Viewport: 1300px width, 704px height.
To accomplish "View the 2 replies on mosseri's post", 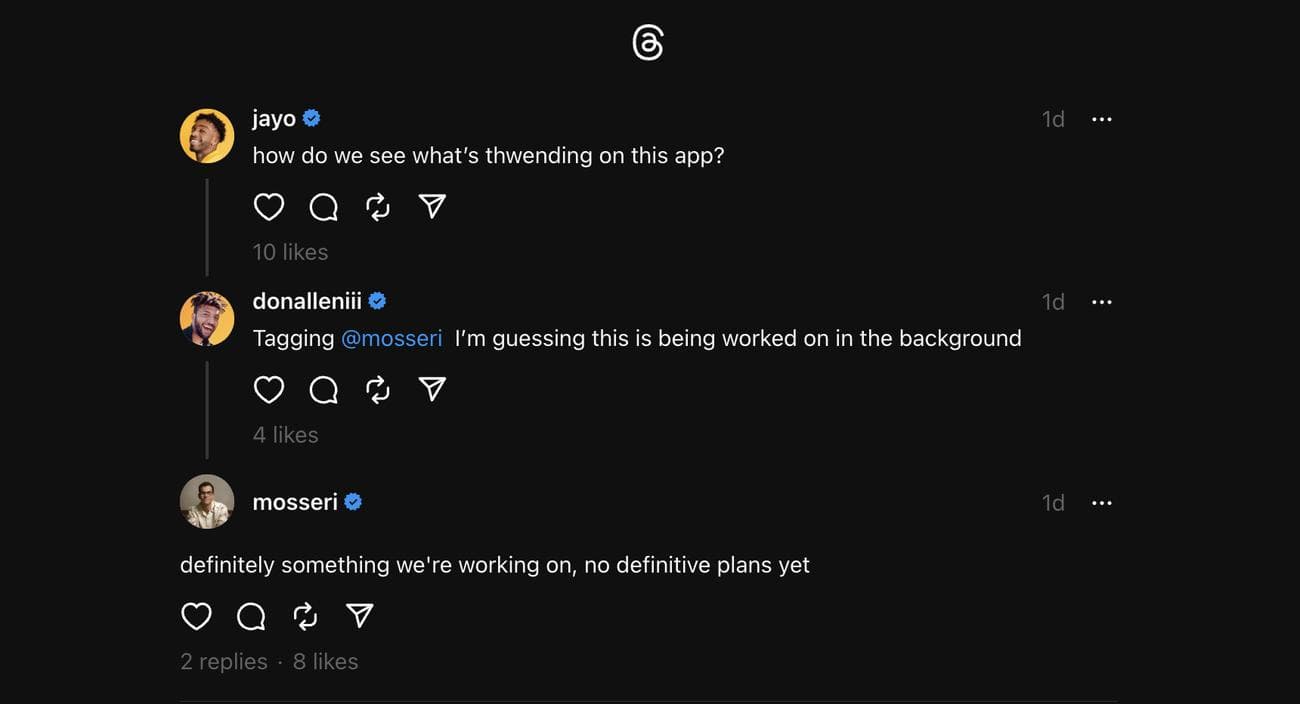I will (x=224, y=662).
